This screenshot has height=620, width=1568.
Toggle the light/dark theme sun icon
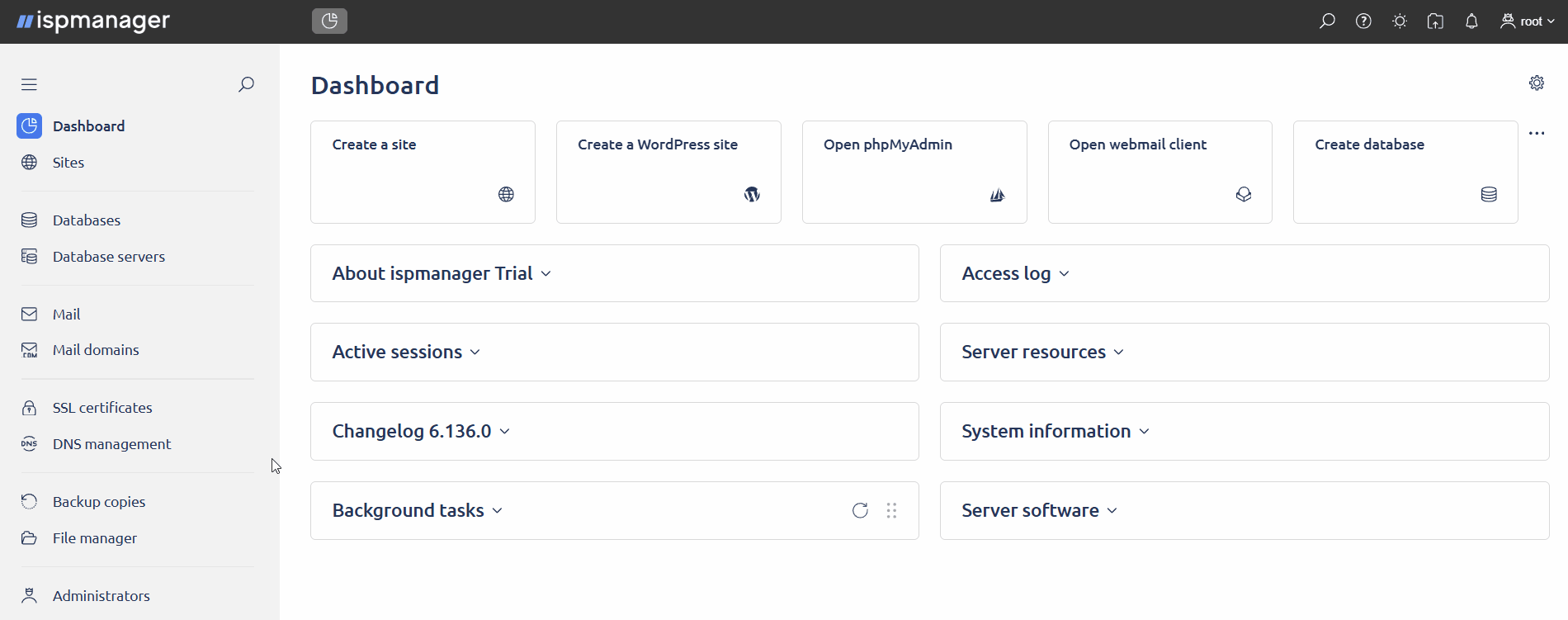click(1400, 21)
